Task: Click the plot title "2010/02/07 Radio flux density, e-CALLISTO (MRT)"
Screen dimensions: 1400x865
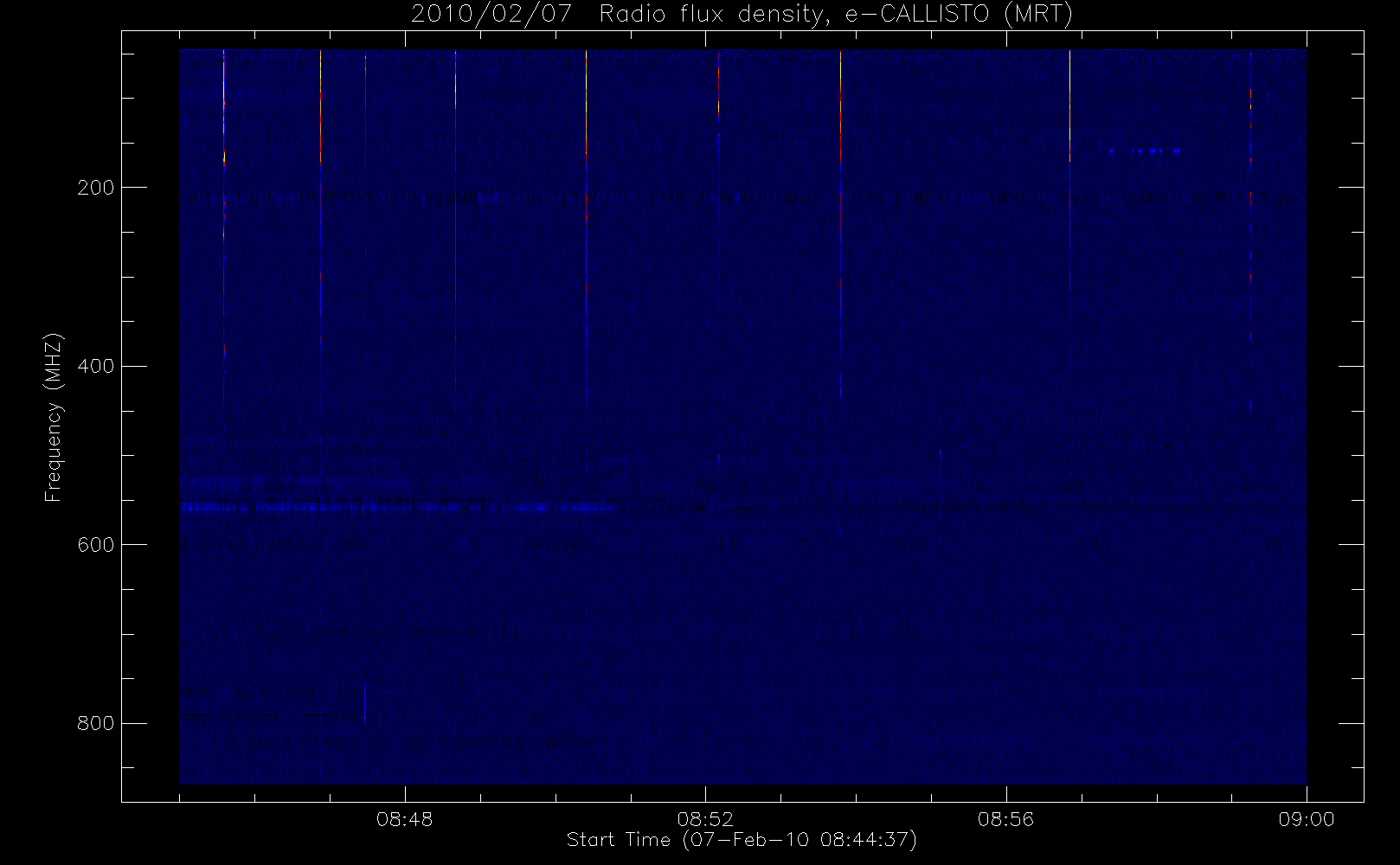Action: click(742, 15)
